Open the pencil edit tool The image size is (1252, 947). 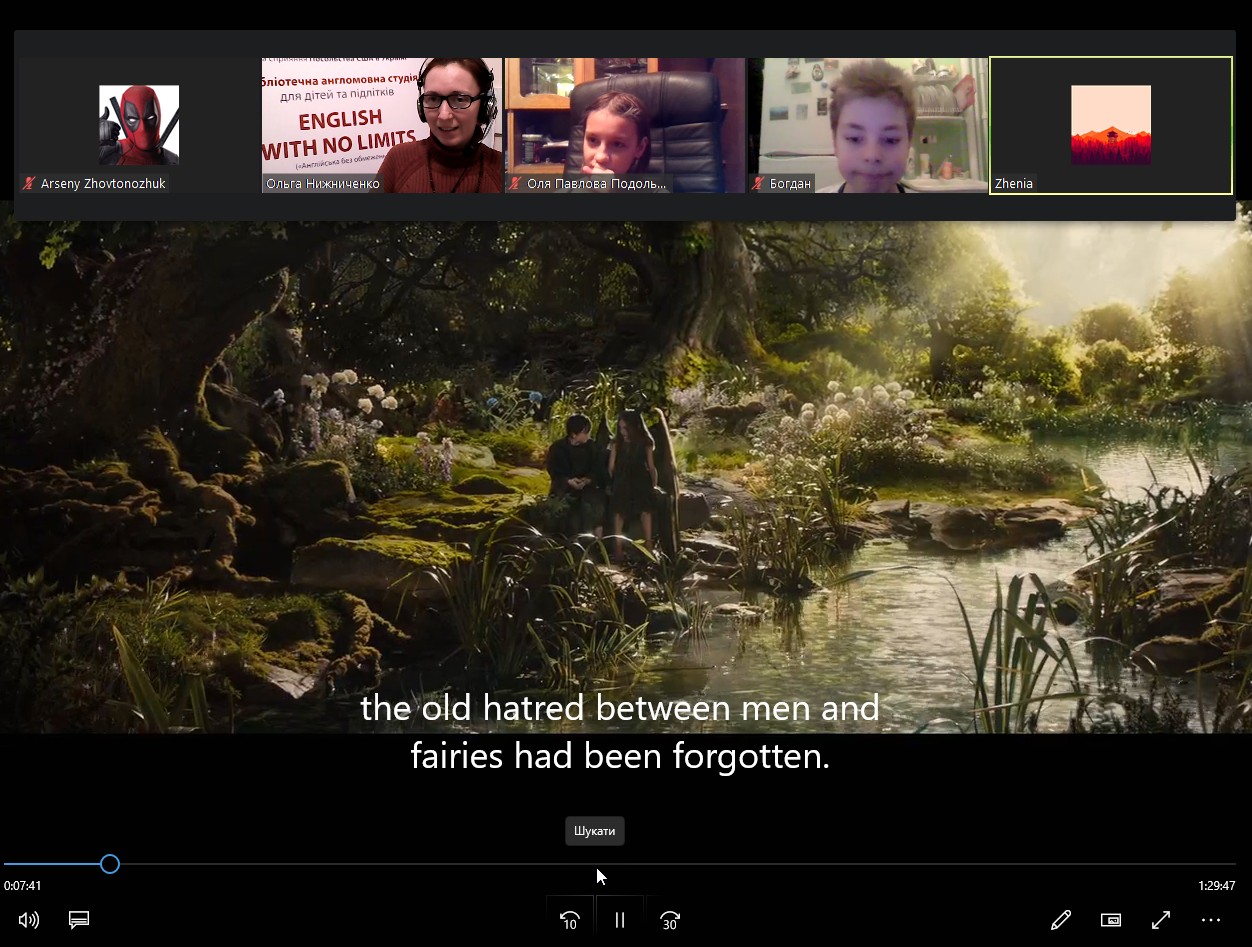tap(1061, 920)
